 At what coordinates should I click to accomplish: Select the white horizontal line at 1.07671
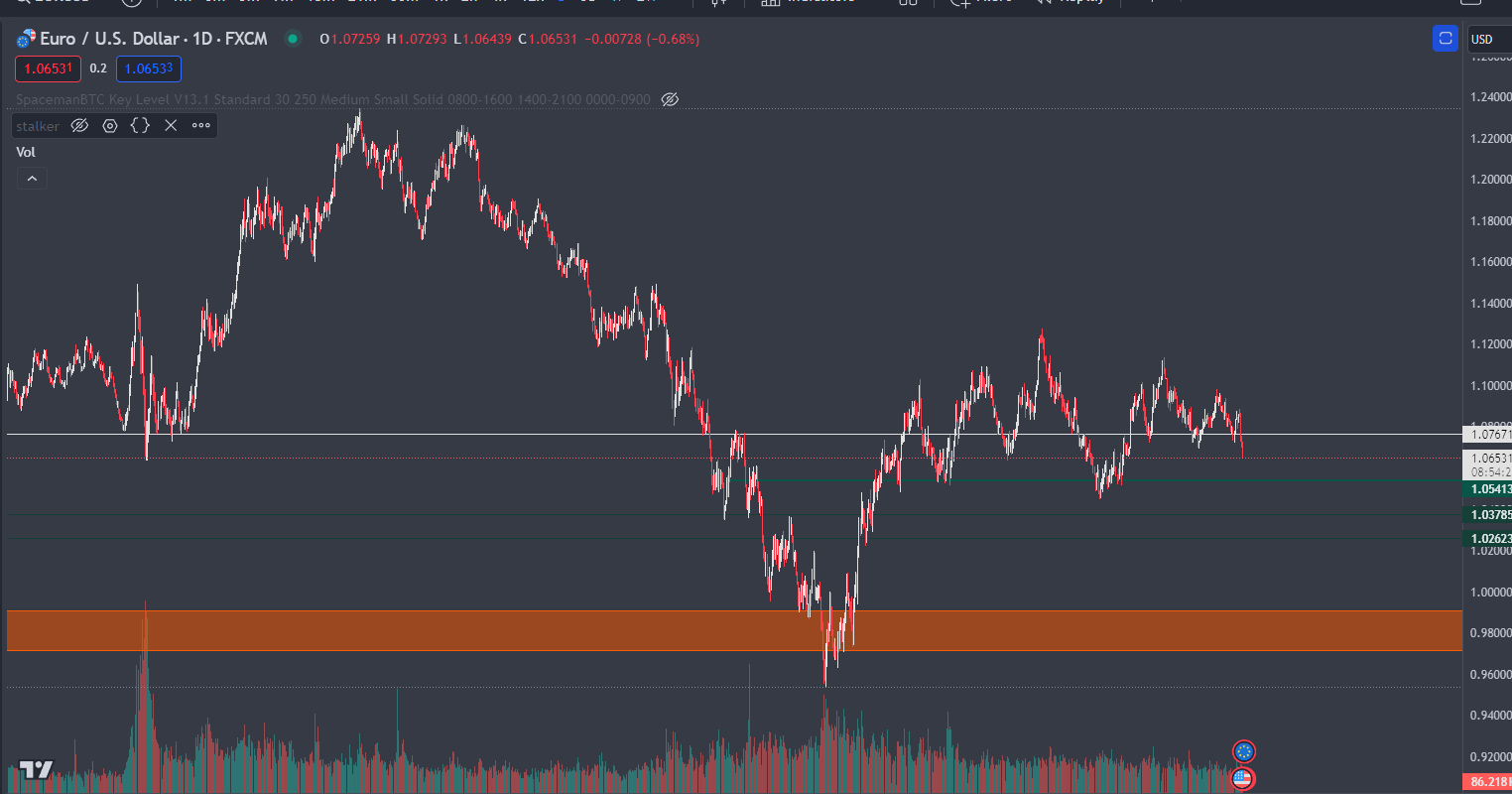734,435
